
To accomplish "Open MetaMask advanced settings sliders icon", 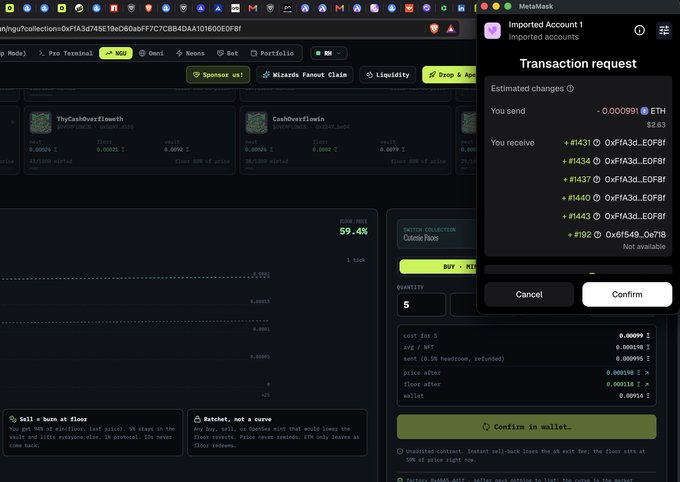I will [x=664, y=30].
